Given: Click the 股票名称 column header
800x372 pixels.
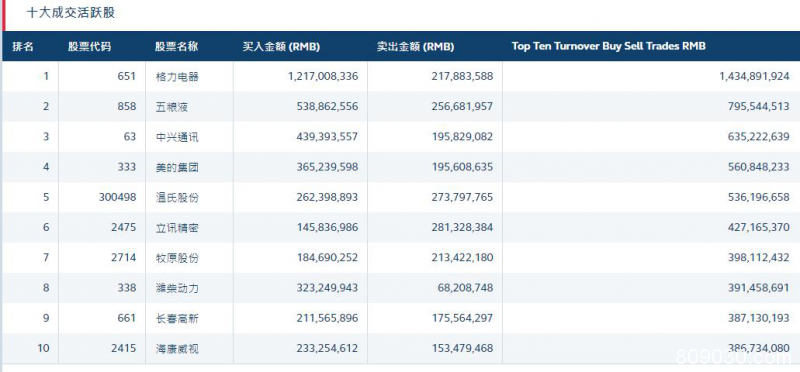Looking at the screenshot, I should point(177,46).
